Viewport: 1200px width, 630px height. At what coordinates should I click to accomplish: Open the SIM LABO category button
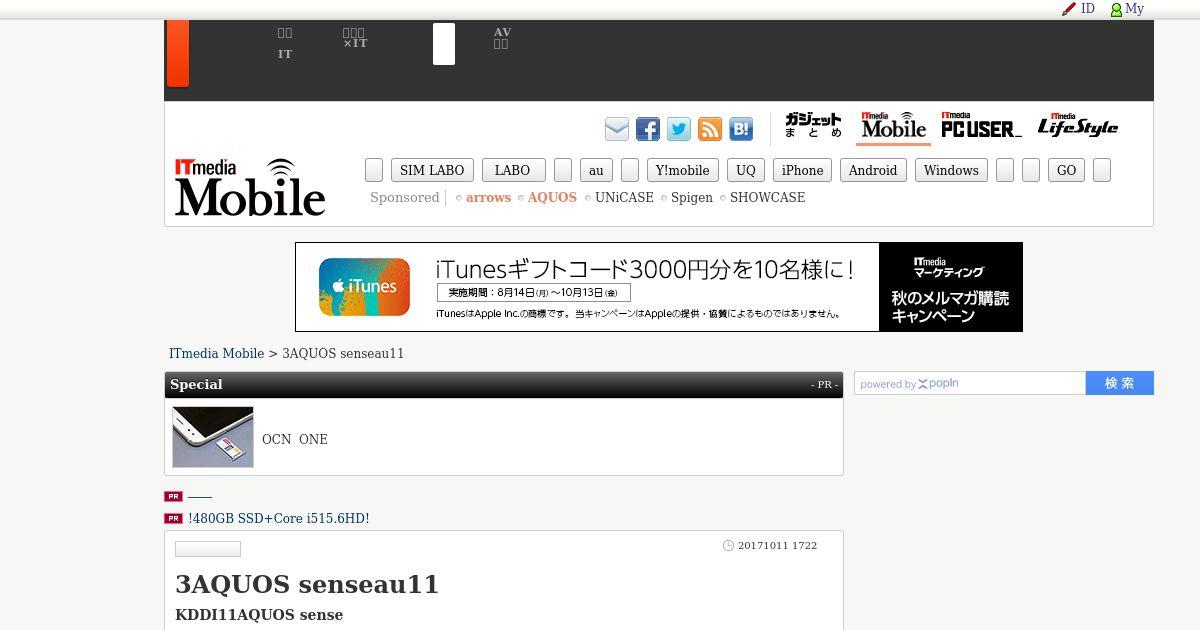tap(432, 170)
